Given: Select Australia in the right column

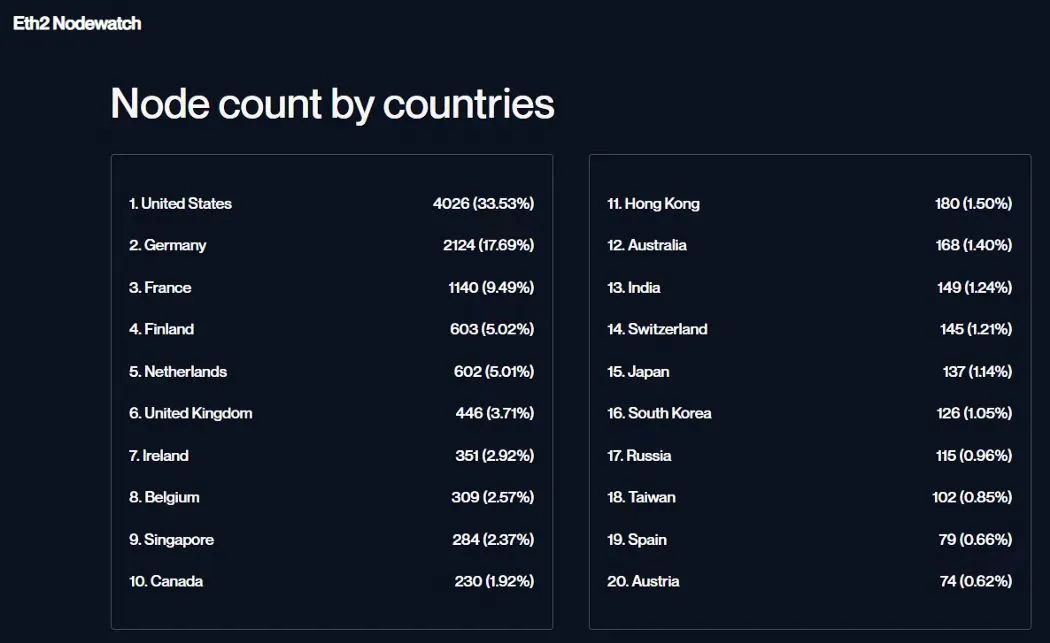Looking at the screenshot, I should click(x=647, y=246).
